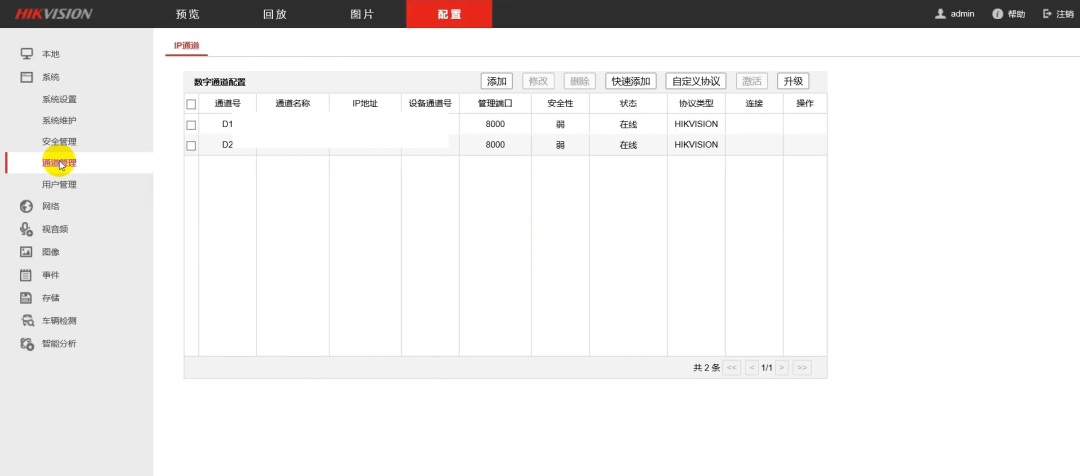This screenshot has width=1080, height=476.
Task: Open the 预览 top tab
Action: point(187,14)
